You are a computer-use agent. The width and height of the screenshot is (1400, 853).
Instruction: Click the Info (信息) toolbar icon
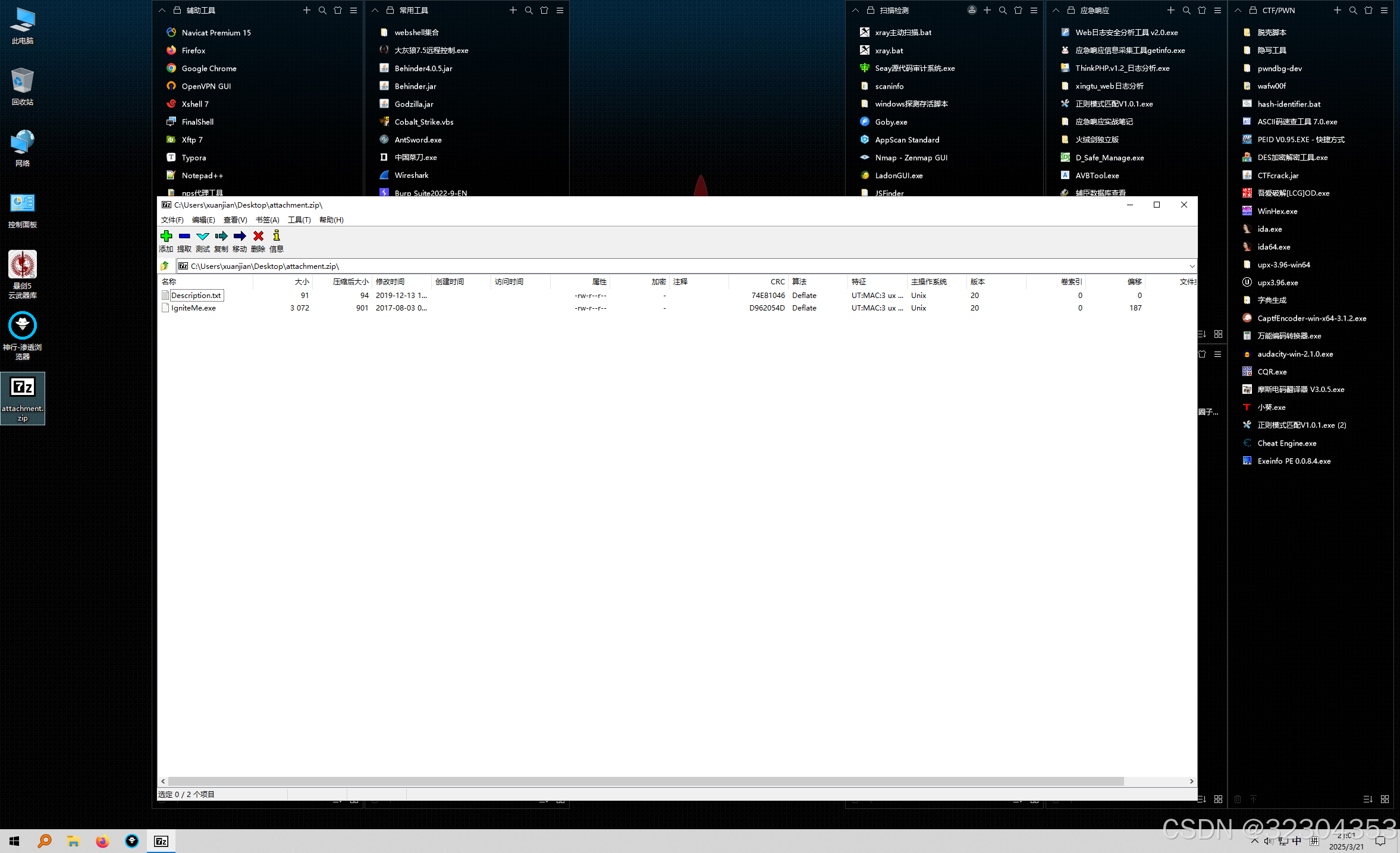pyautogui.click(x=277, y=236)
